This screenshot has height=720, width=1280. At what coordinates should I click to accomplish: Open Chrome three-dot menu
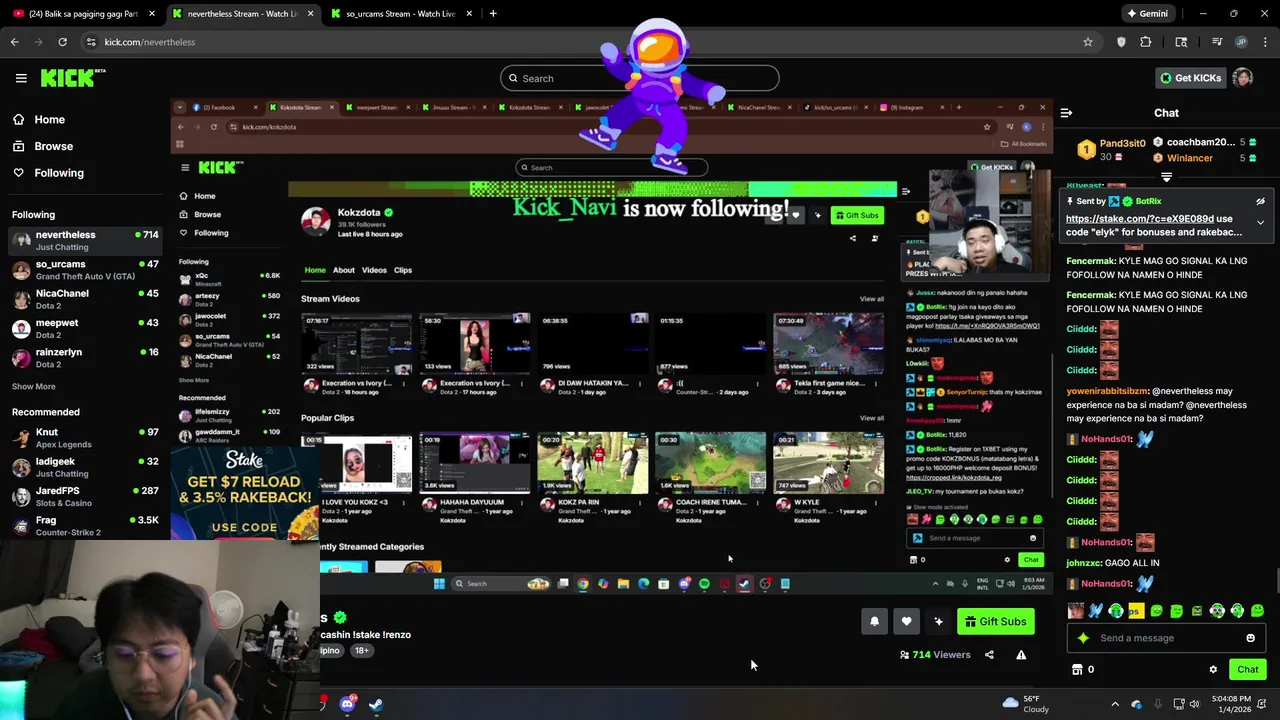(x=1265, y=42)
